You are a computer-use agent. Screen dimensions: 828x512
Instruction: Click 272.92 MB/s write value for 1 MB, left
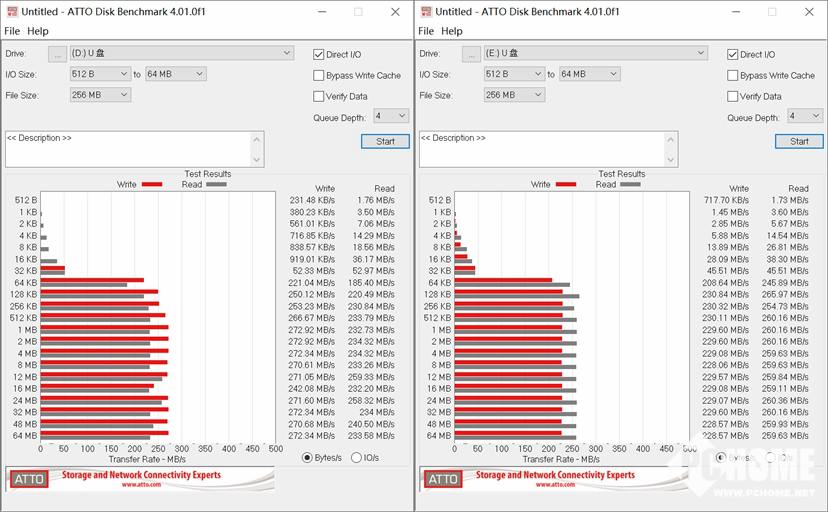tap(312, 330)
